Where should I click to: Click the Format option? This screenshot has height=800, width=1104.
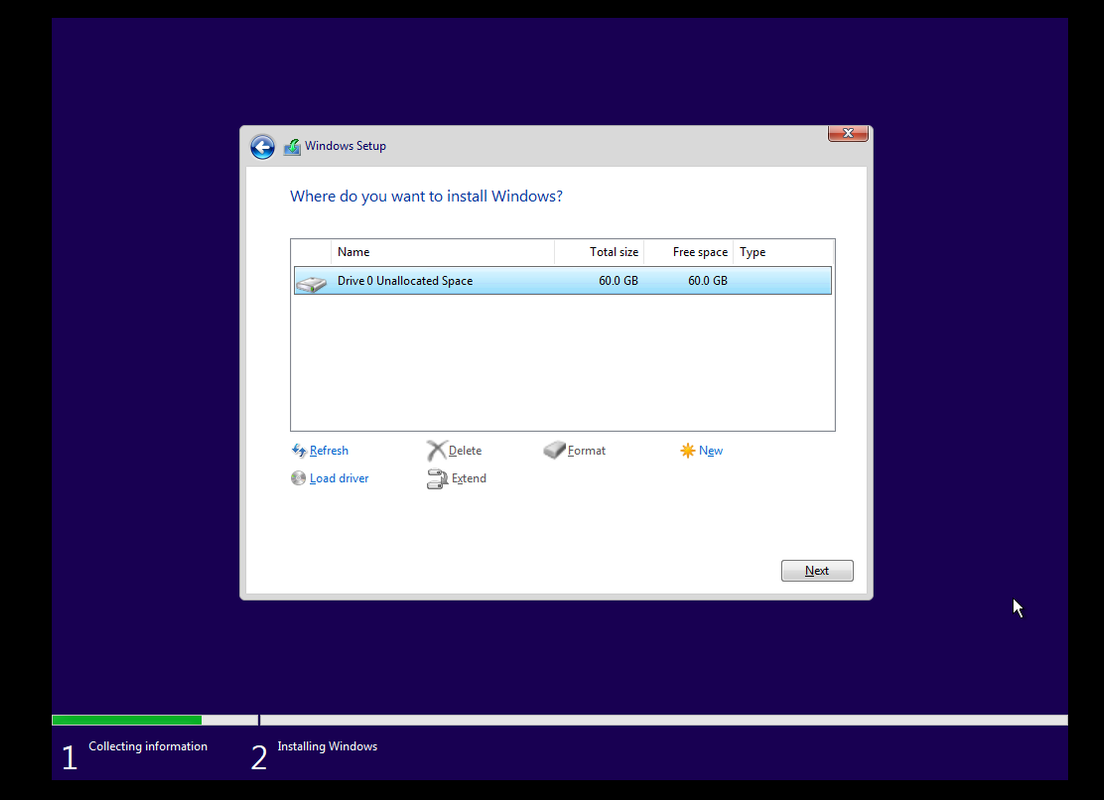coord(586,451)
